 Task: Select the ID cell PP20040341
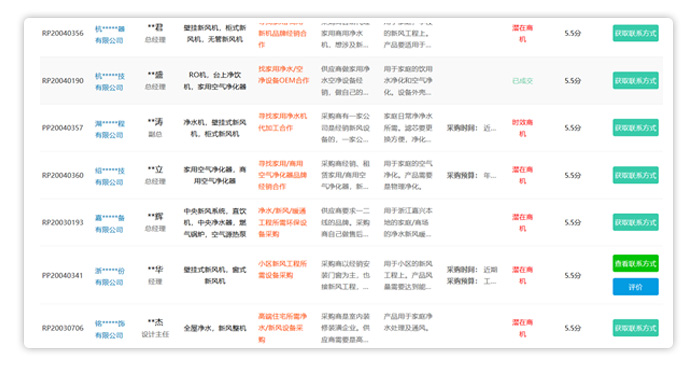[63, 275]
